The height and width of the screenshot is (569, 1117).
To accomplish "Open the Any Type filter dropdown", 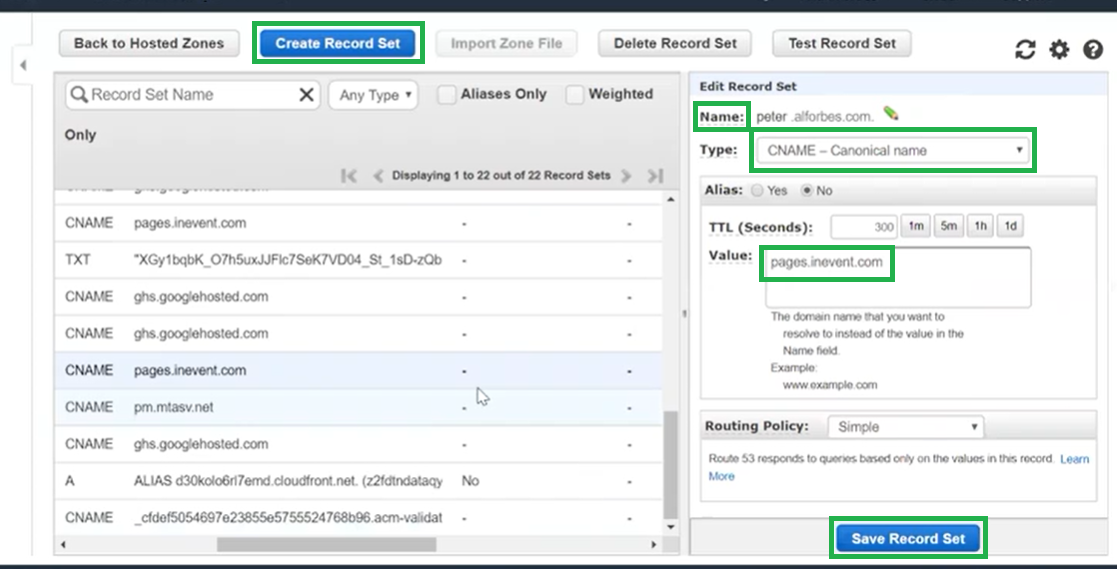I will coord(373,95).
